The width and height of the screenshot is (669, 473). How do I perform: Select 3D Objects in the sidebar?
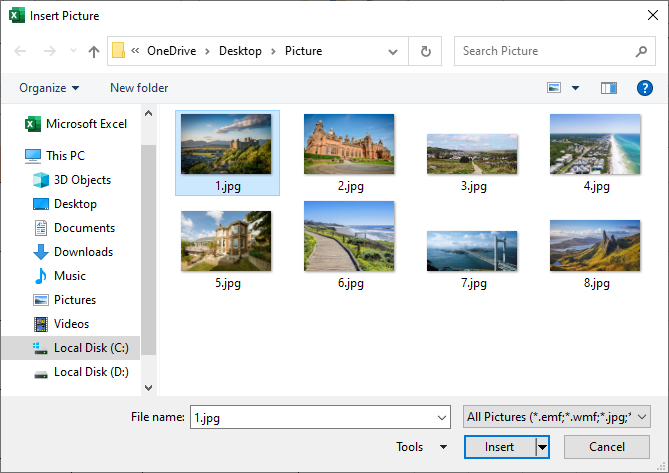pyautogui.click(x=82, y=180)
